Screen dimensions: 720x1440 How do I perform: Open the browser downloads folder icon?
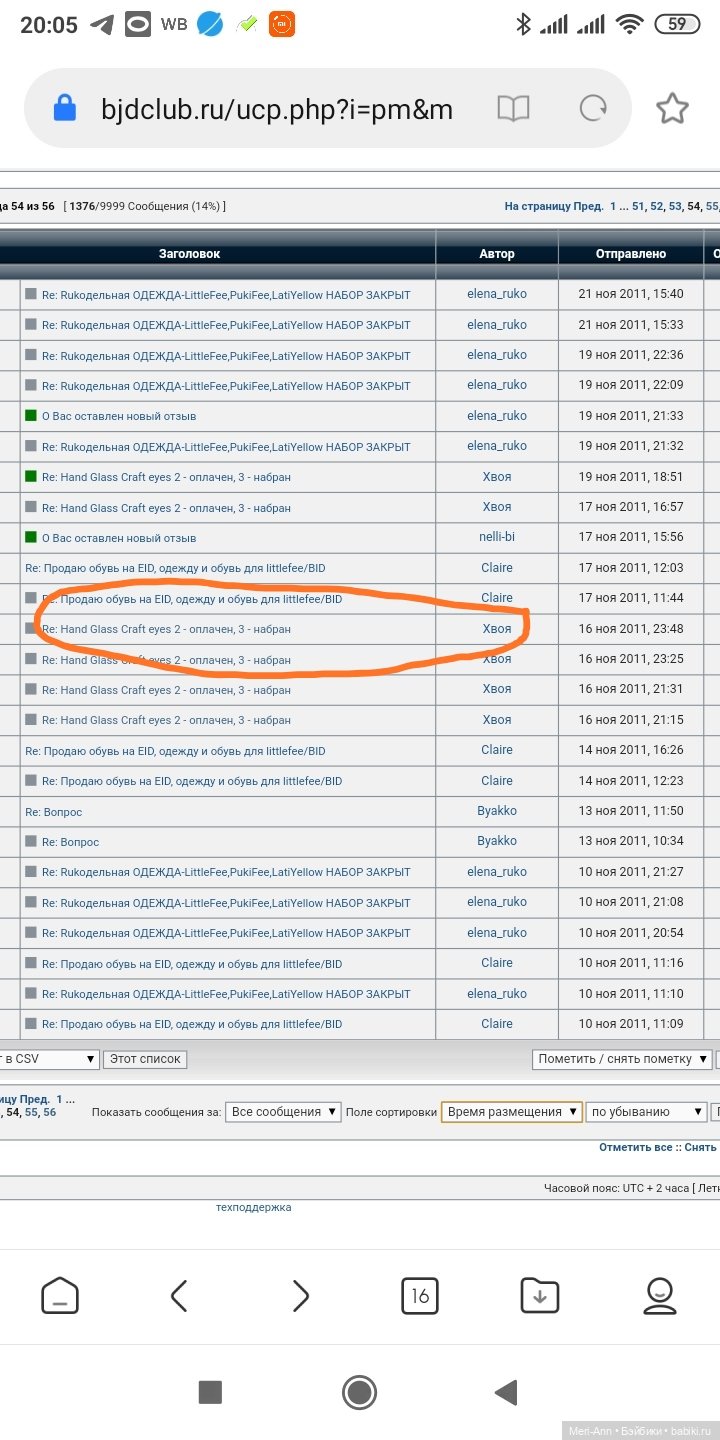[540, 1296]
